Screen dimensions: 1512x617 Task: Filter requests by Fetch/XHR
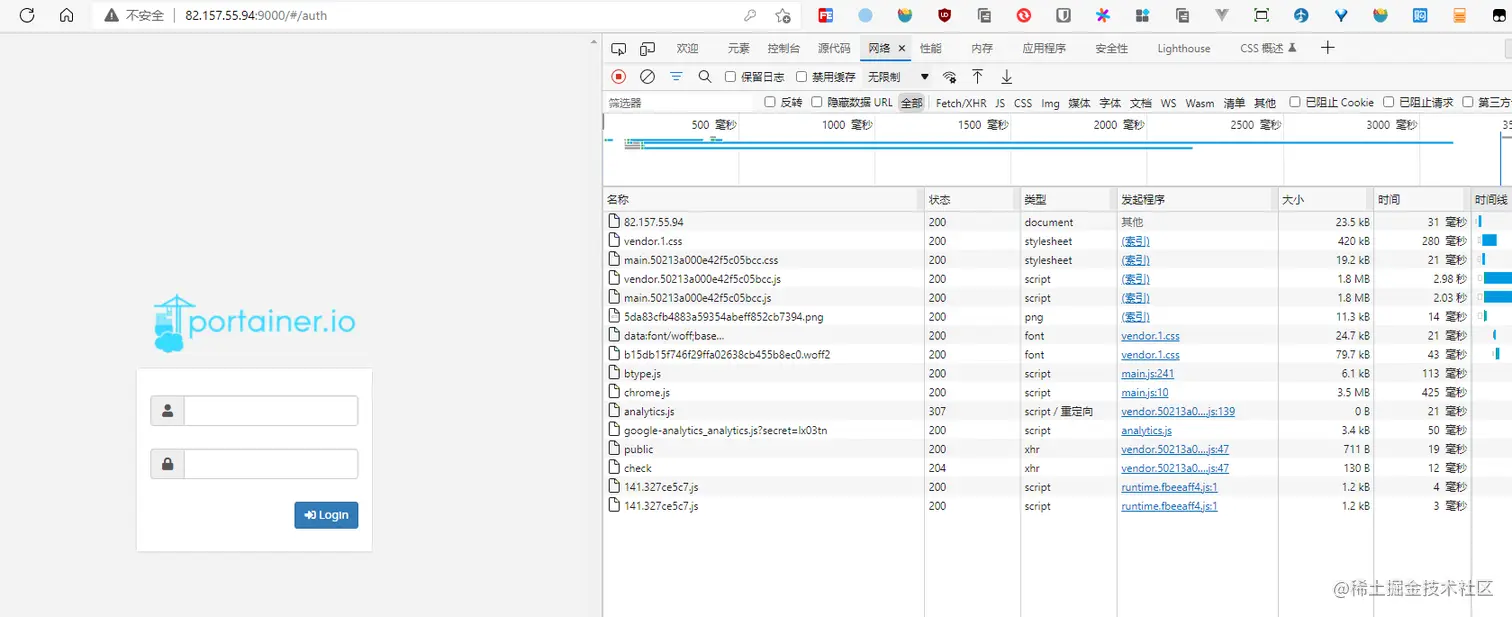(x=961, y=103)
